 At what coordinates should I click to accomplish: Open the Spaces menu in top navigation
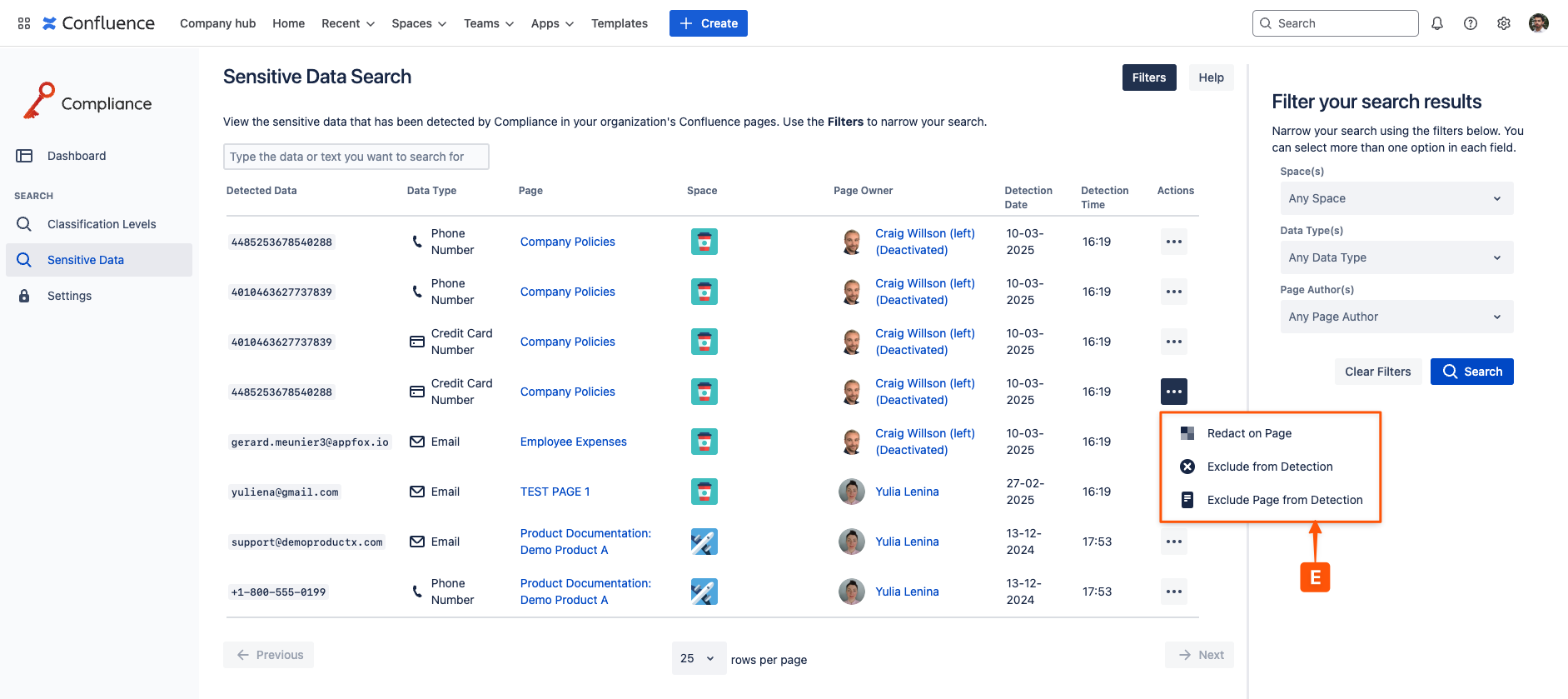[419, 23]
